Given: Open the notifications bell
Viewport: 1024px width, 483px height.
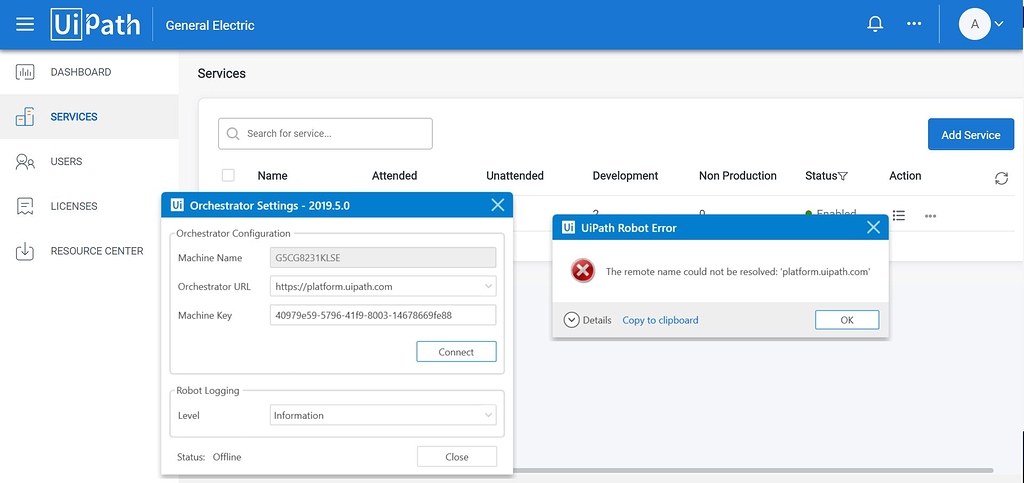Looking at the screenshot, I should (875, 24).
